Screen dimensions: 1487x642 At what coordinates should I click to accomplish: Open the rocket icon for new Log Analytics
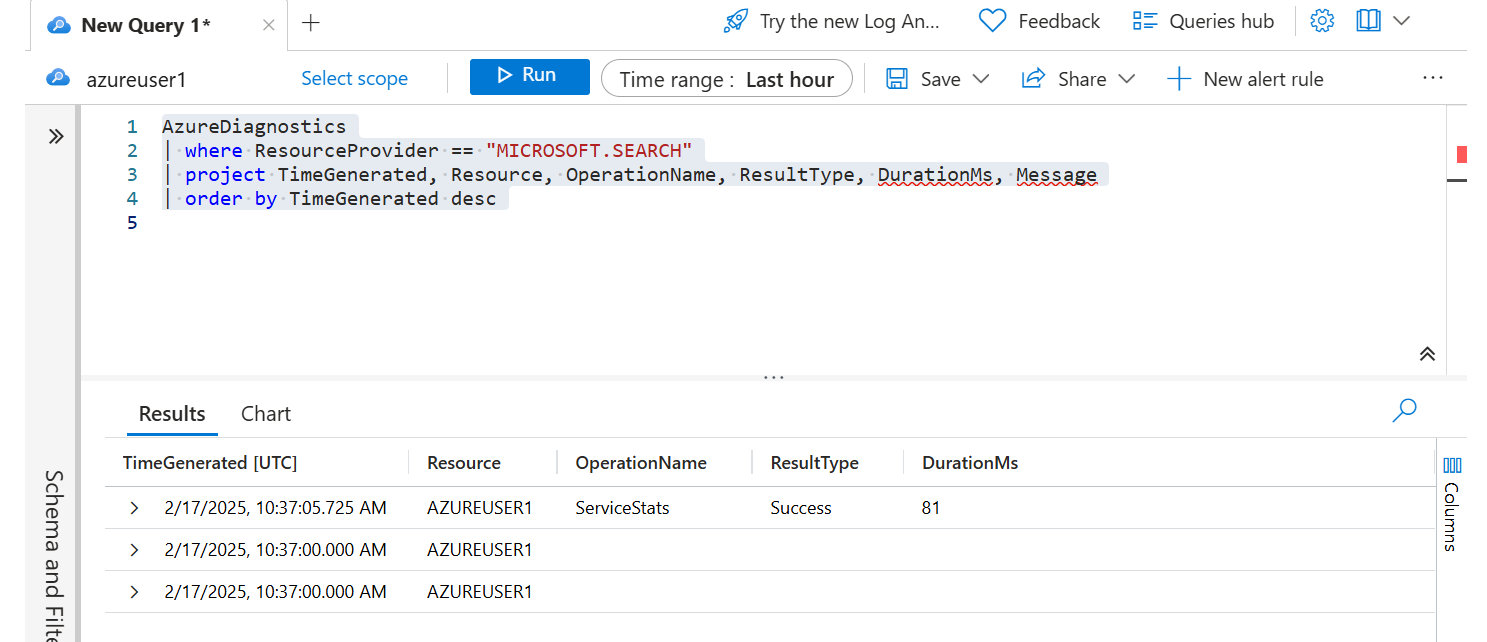[736, 21]
